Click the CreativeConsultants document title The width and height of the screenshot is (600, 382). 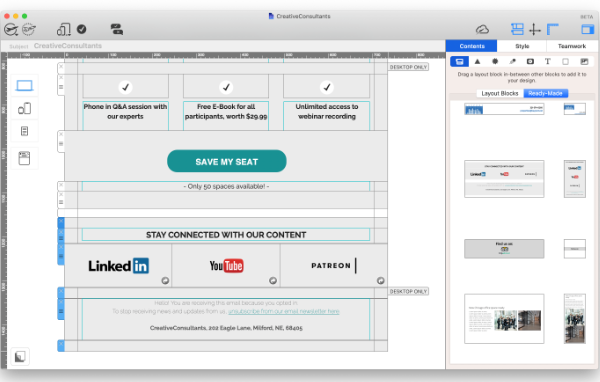click(303, 16)
